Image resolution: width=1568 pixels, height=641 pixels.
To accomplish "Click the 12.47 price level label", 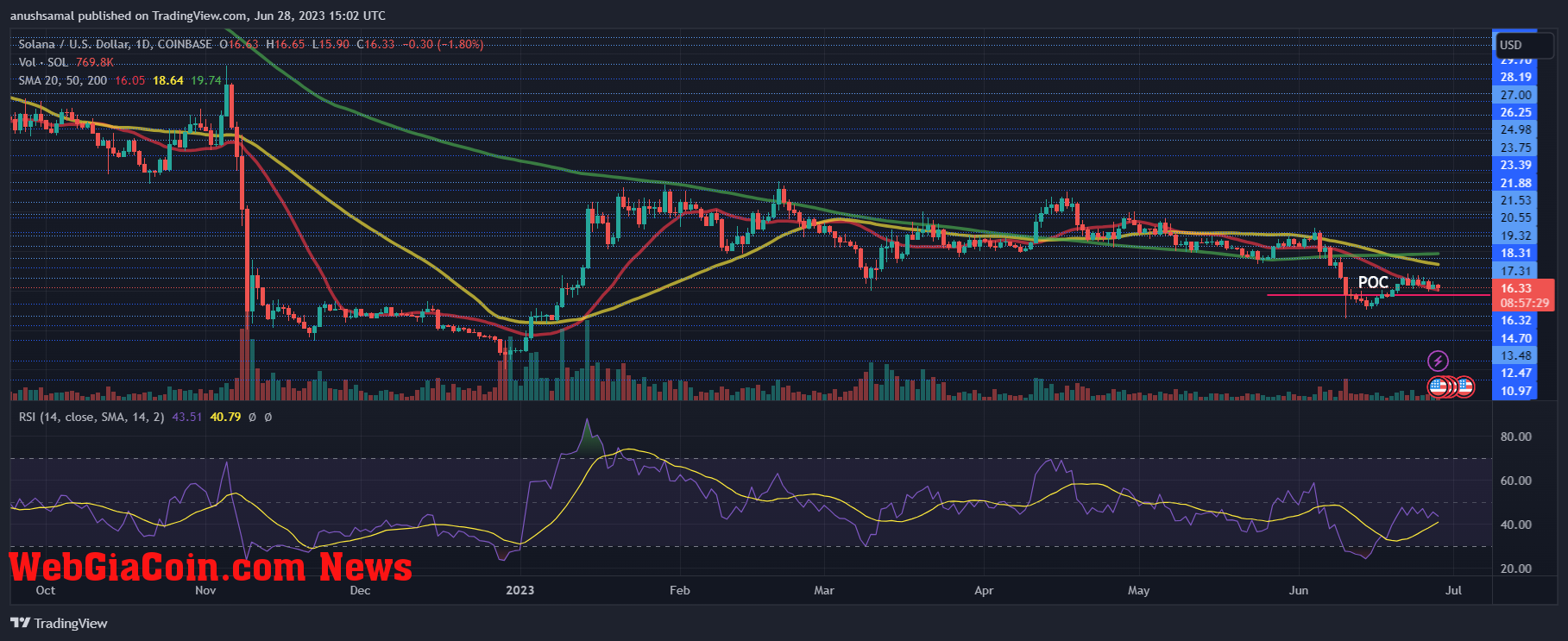I will 1516,373.
